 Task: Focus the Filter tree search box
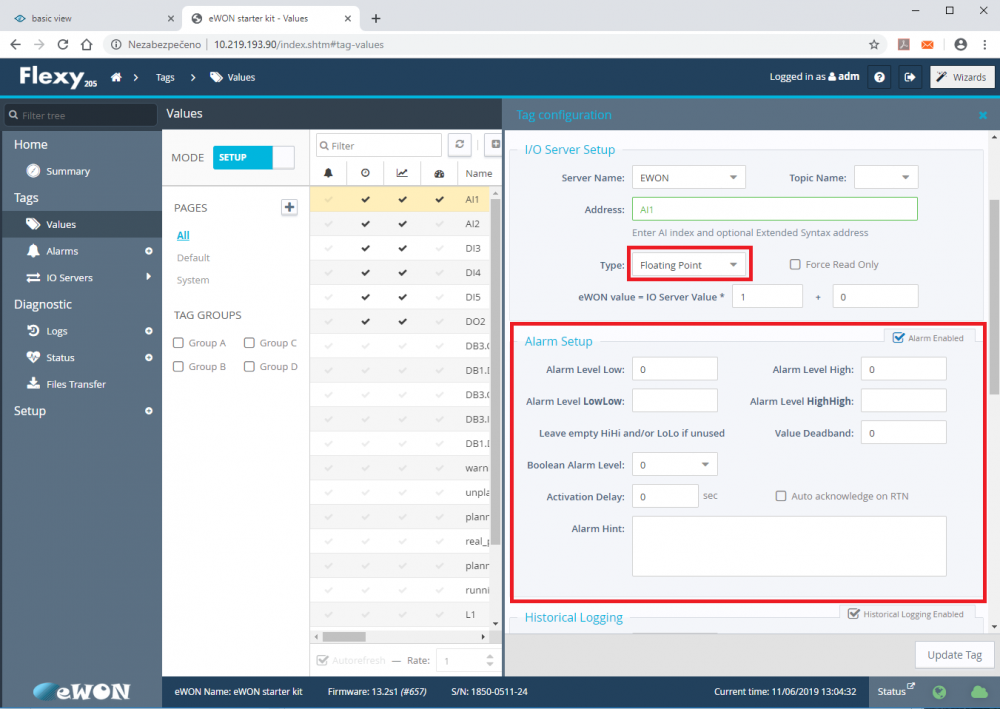pyautogui.click(x=80, y=115)
